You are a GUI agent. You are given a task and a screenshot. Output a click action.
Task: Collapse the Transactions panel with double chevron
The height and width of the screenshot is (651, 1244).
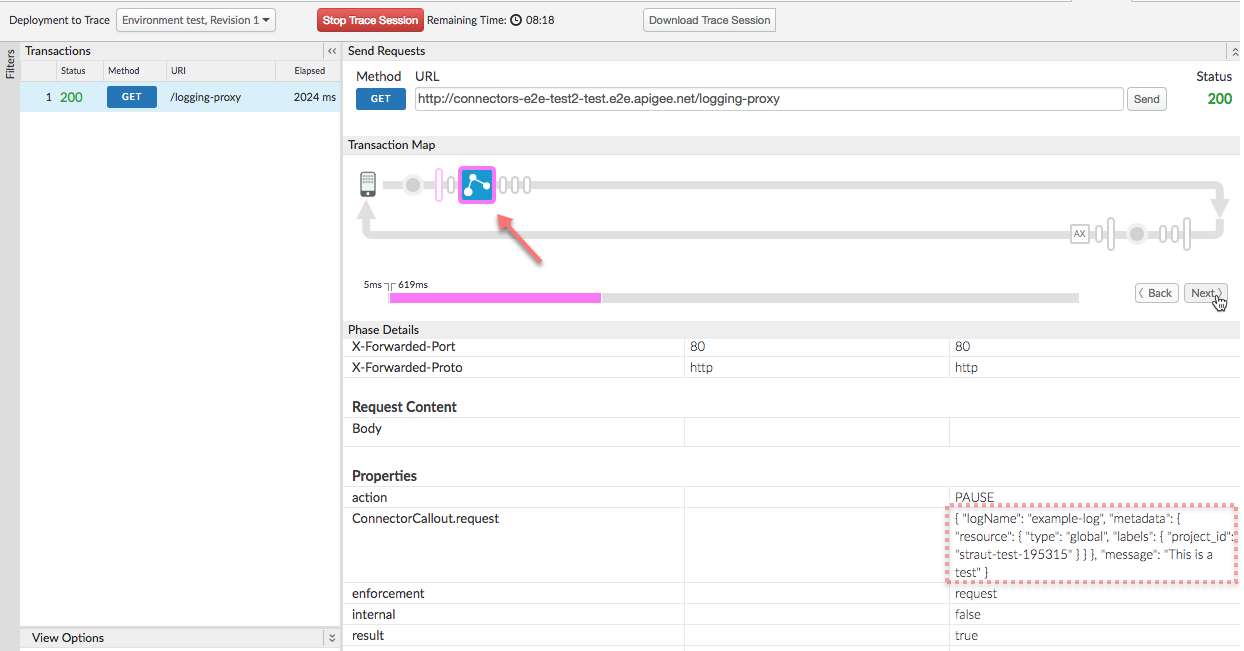[332, 51]
